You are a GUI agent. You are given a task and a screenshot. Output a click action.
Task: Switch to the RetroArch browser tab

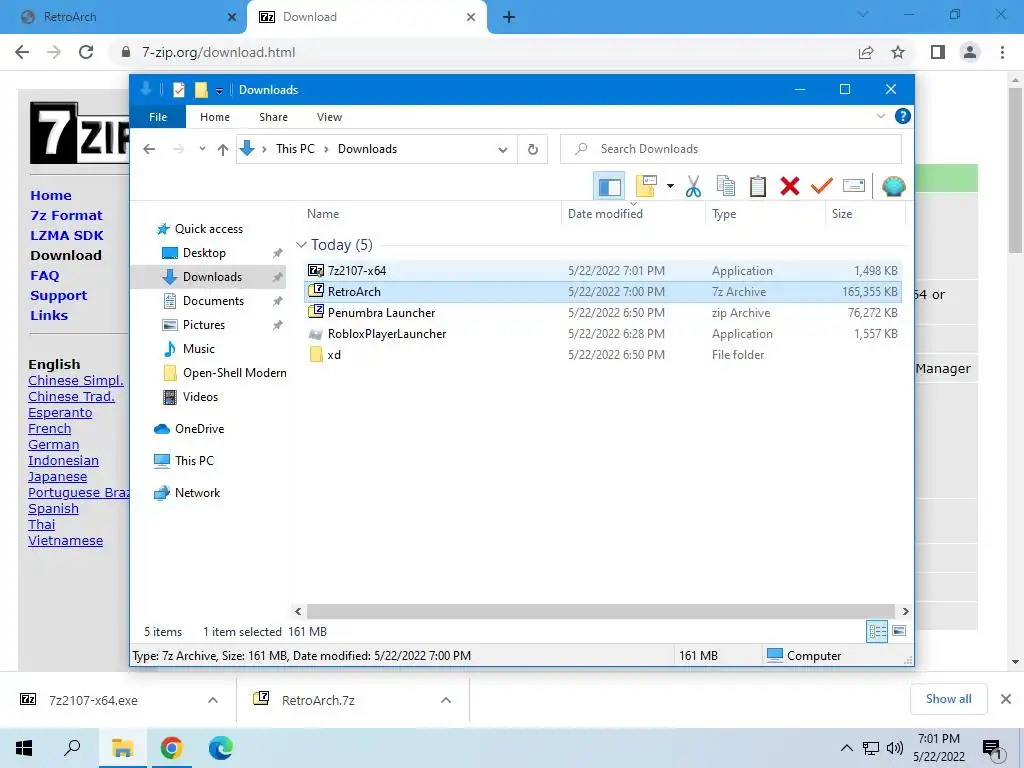click(124, 17)
